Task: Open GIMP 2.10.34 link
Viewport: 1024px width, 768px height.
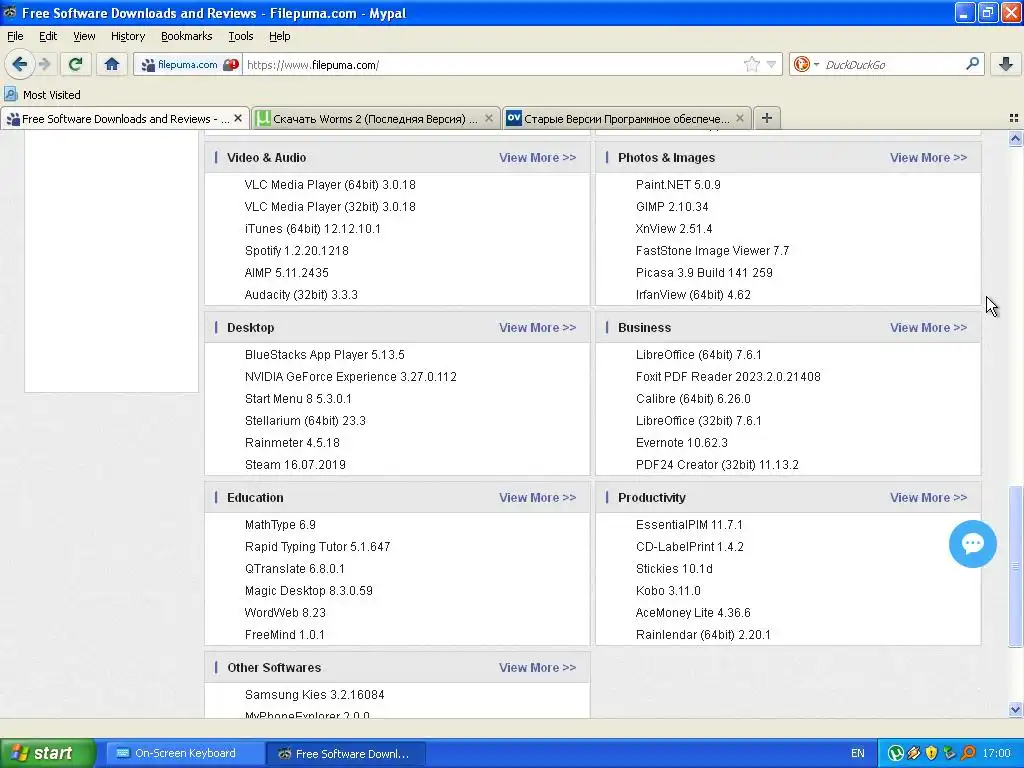Action: [672, 206]
